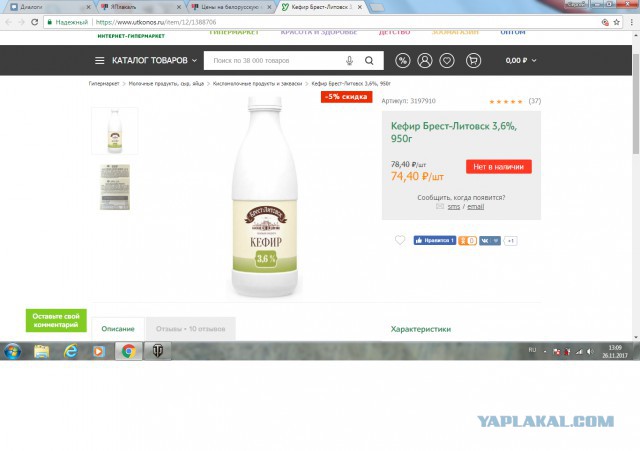
Task: Click the '-5% скидка' badge
Action: click(347, 97)
